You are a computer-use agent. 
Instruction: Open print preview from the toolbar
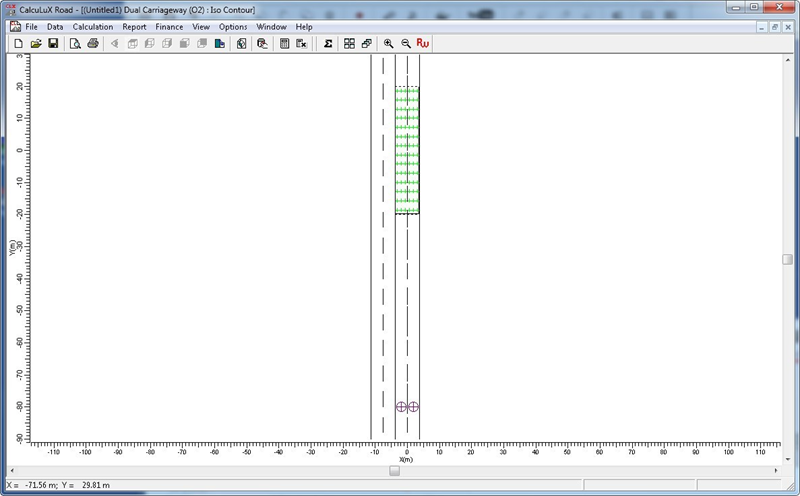[75, 44]
